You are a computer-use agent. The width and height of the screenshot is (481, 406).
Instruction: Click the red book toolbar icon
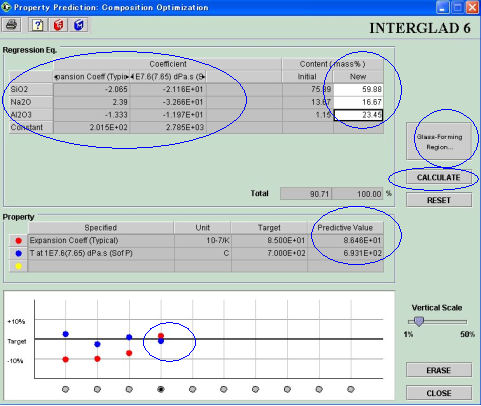tap(58, 25)
